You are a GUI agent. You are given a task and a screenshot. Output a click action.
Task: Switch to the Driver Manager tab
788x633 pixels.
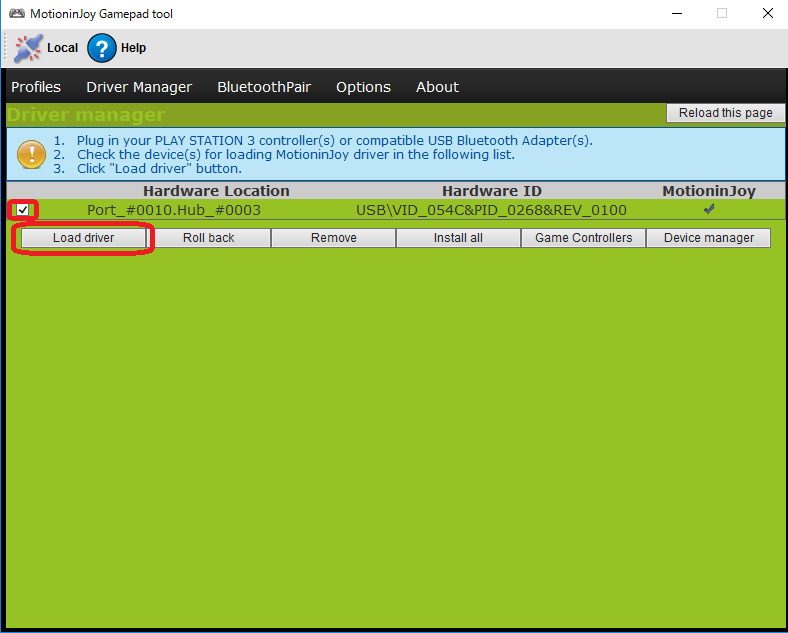[139, 87]
